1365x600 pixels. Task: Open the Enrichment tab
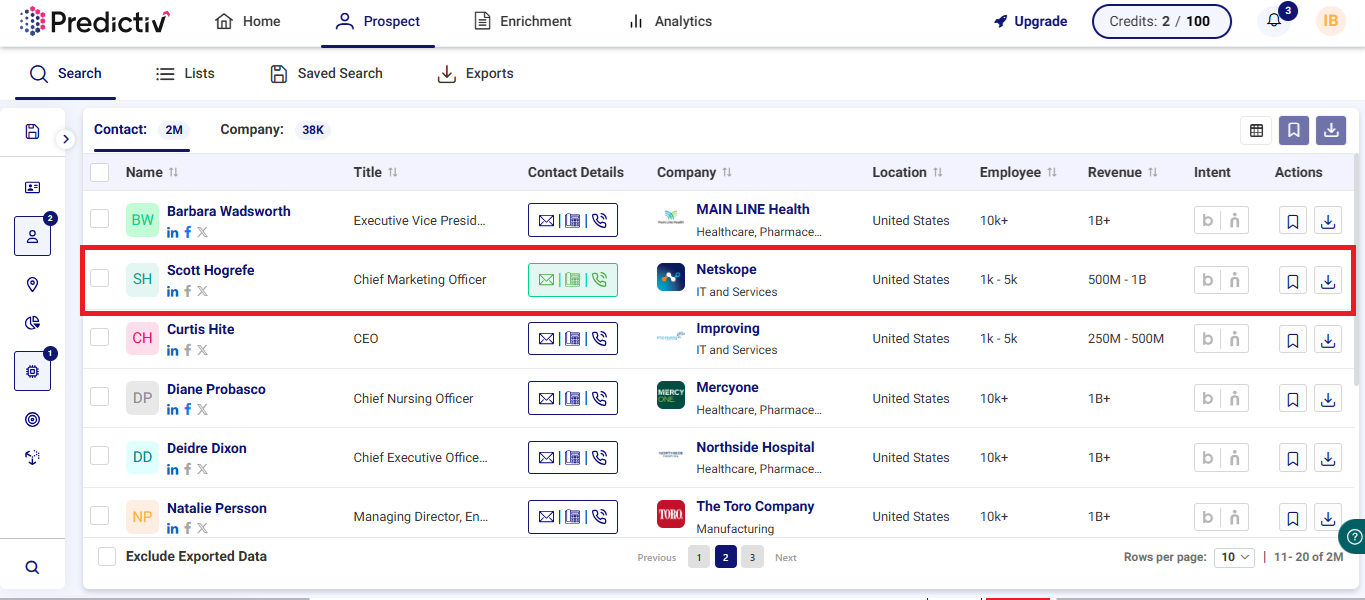(x=523, y=21)
